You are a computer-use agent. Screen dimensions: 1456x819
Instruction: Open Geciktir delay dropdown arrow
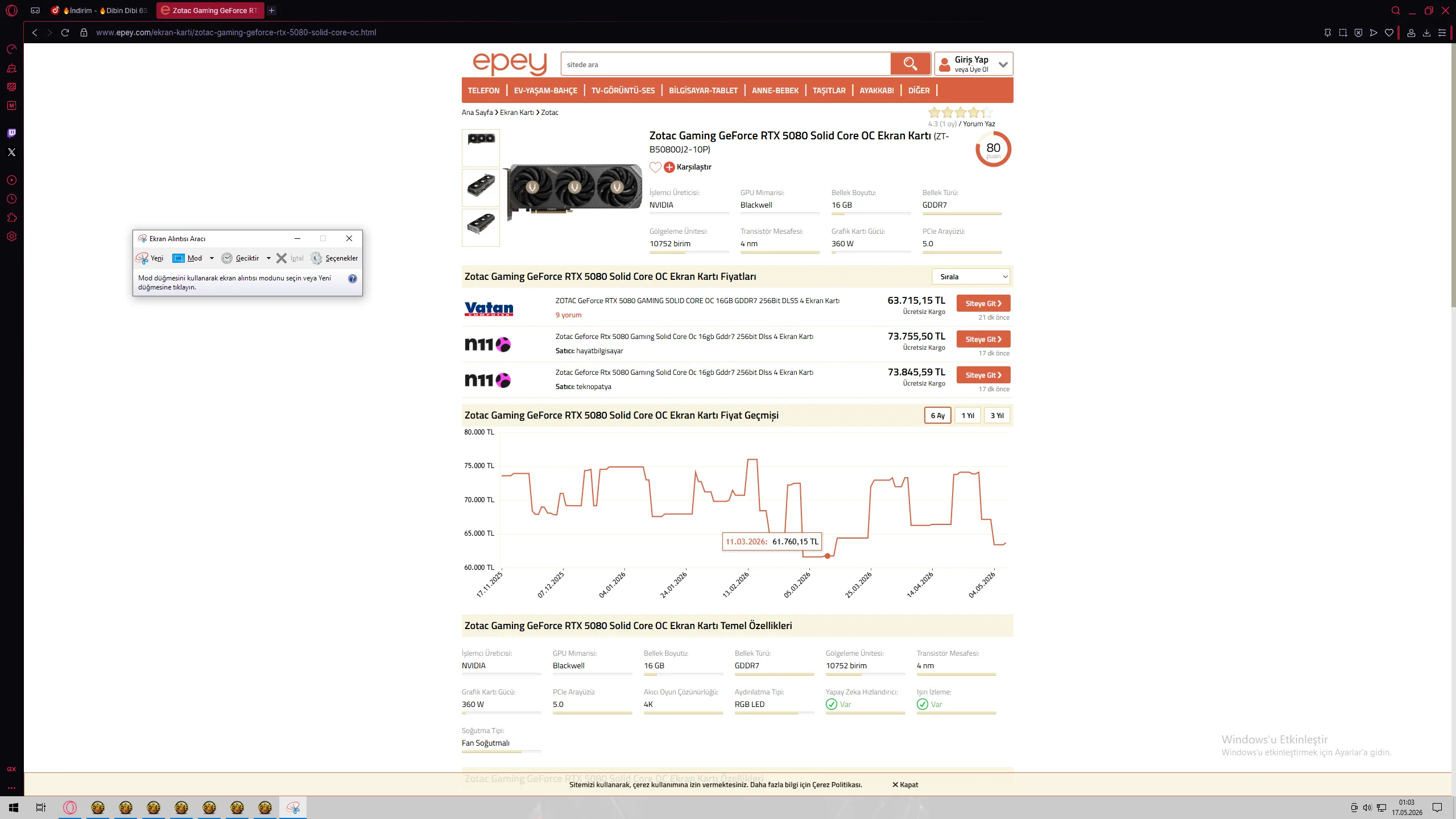coord(268,258)
